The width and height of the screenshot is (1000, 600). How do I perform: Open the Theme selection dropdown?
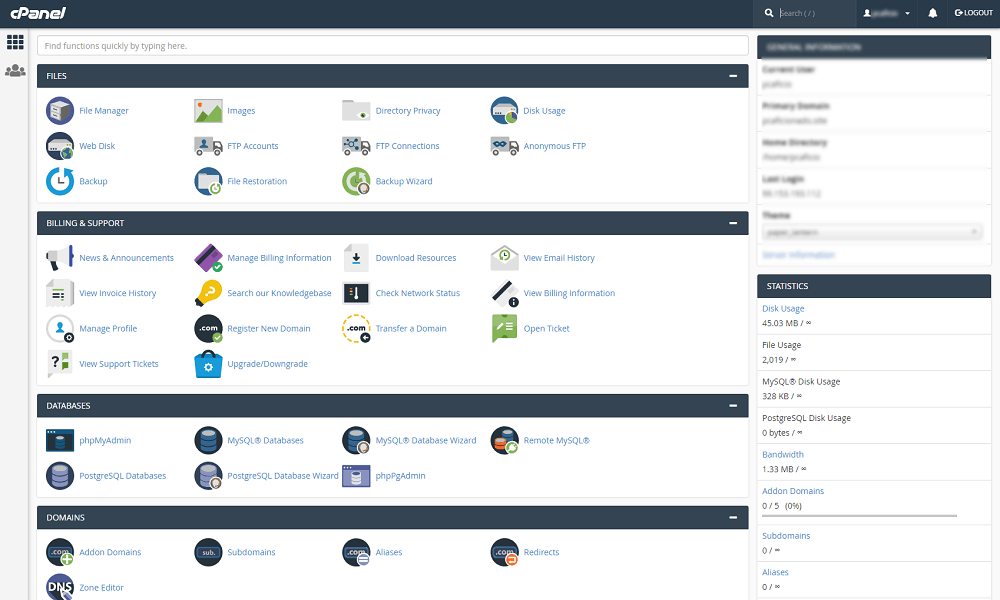click(x=872, y=233)
